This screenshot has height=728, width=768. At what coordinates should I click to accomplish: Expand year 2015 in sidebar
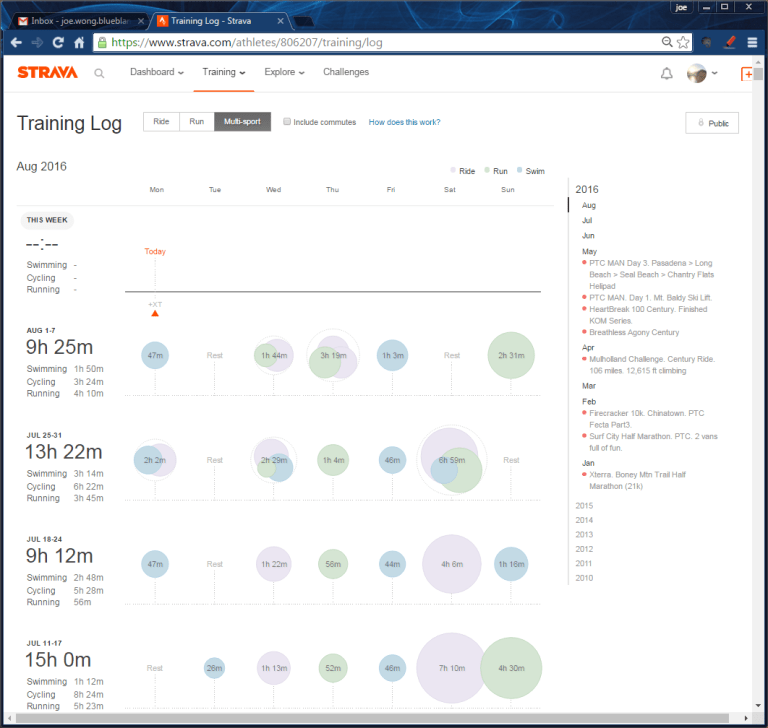(584, 506)
